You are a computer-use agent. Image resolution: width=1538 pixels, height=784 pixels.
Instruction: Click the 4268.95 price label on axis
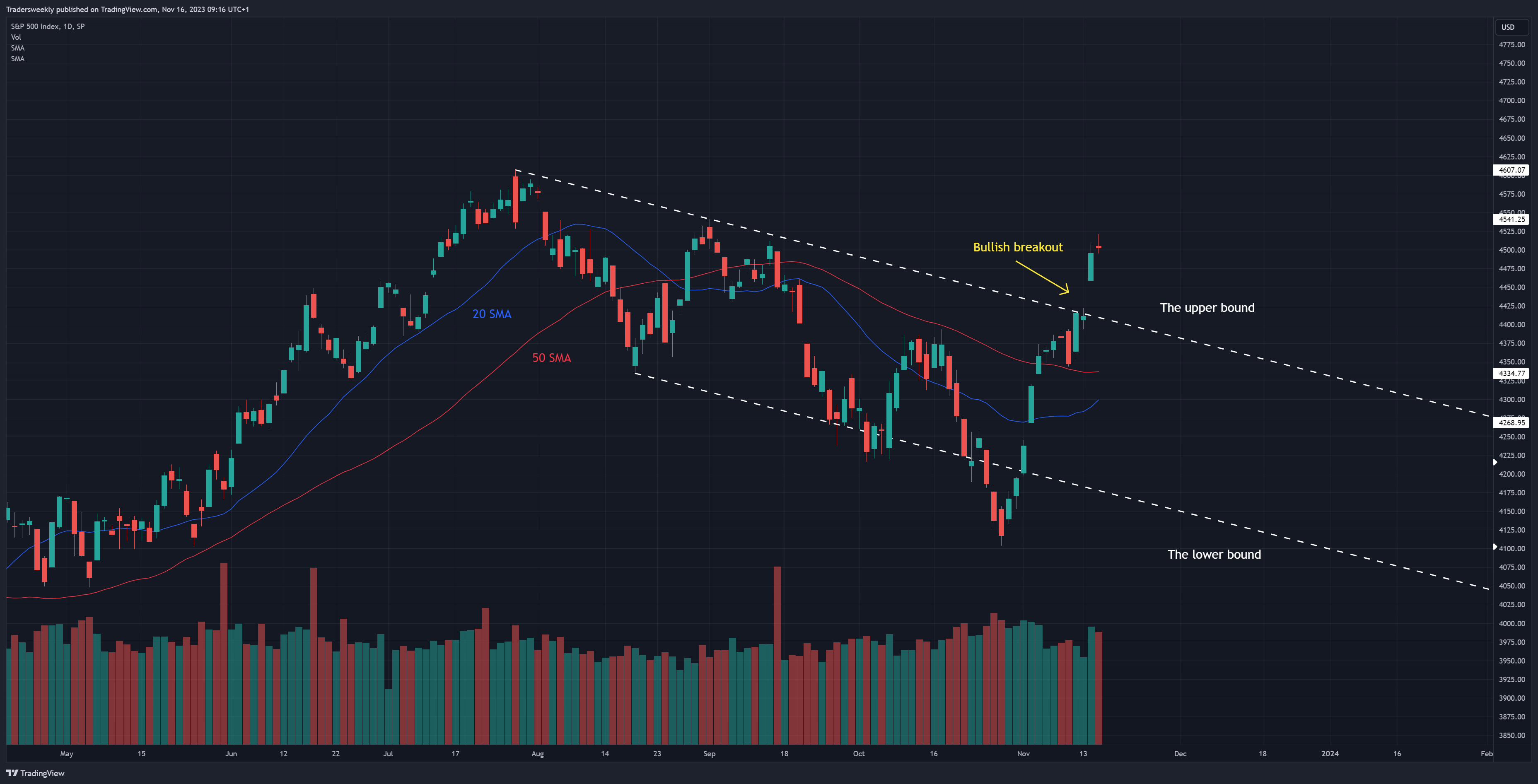[x=1511, y=422]
